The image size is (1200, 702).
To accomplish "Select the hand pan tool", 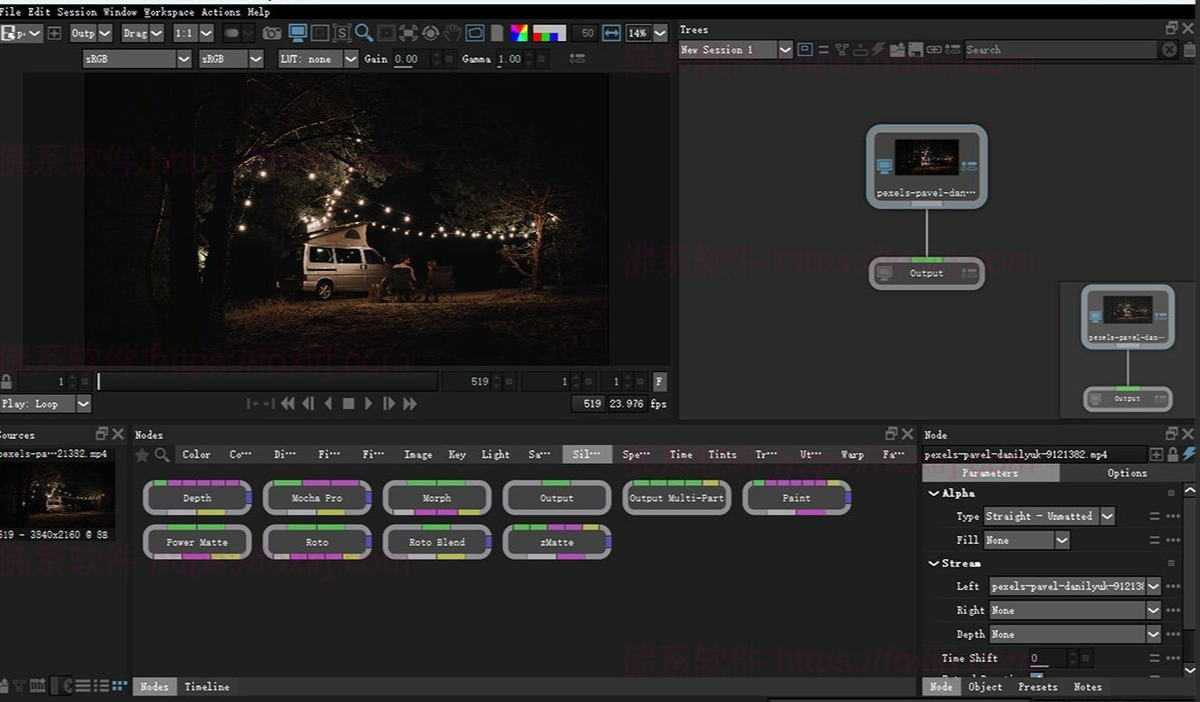I will tap(452, 33).
